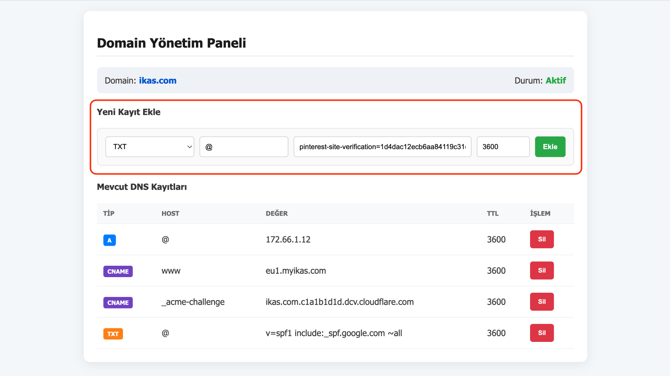This screenshot has width=670, height=376.
Task: Delete the _acme-challenge CNAME record
Action: click(x=542, y=302)
